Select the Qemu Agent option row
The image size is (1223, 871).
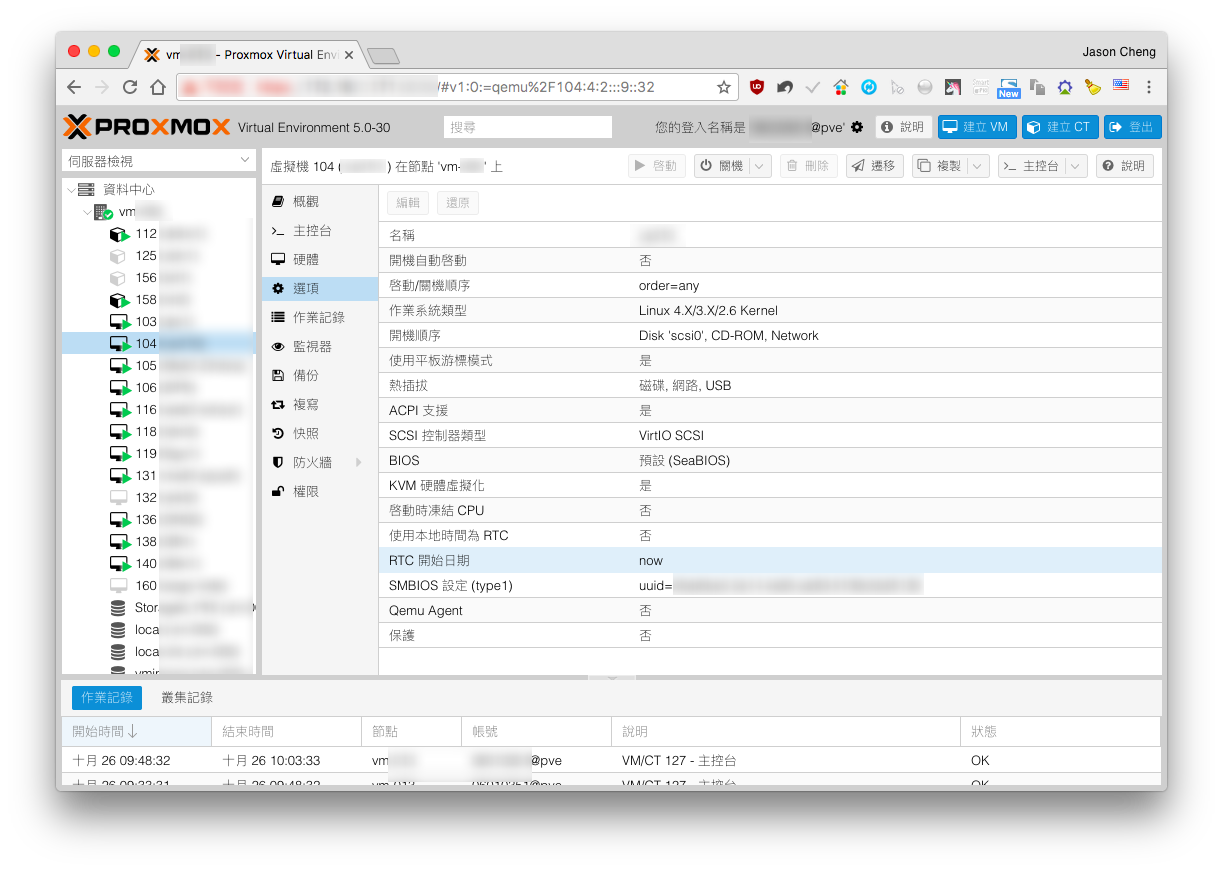pyautogui.click(x=770, y=610)
